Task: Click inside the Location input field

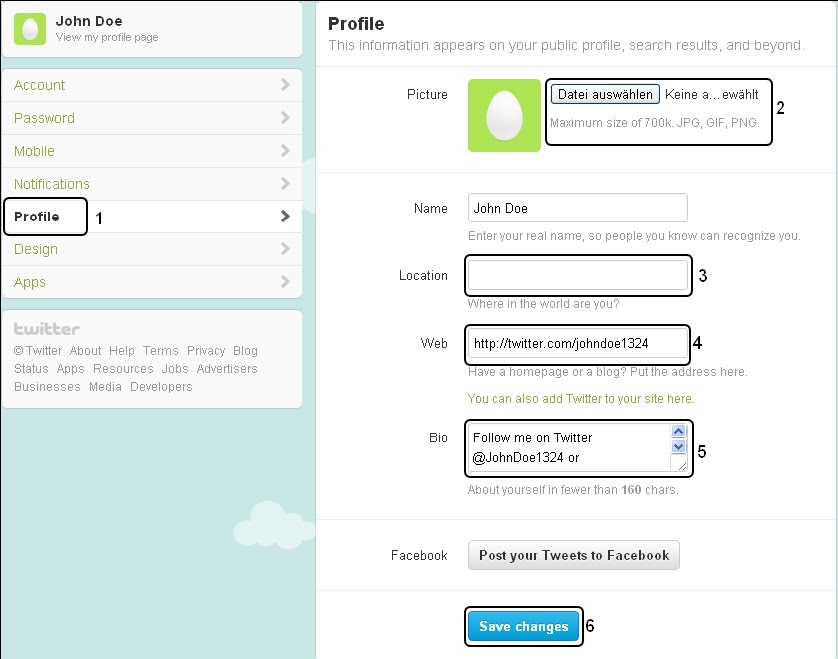Action: tap(578, 276)
